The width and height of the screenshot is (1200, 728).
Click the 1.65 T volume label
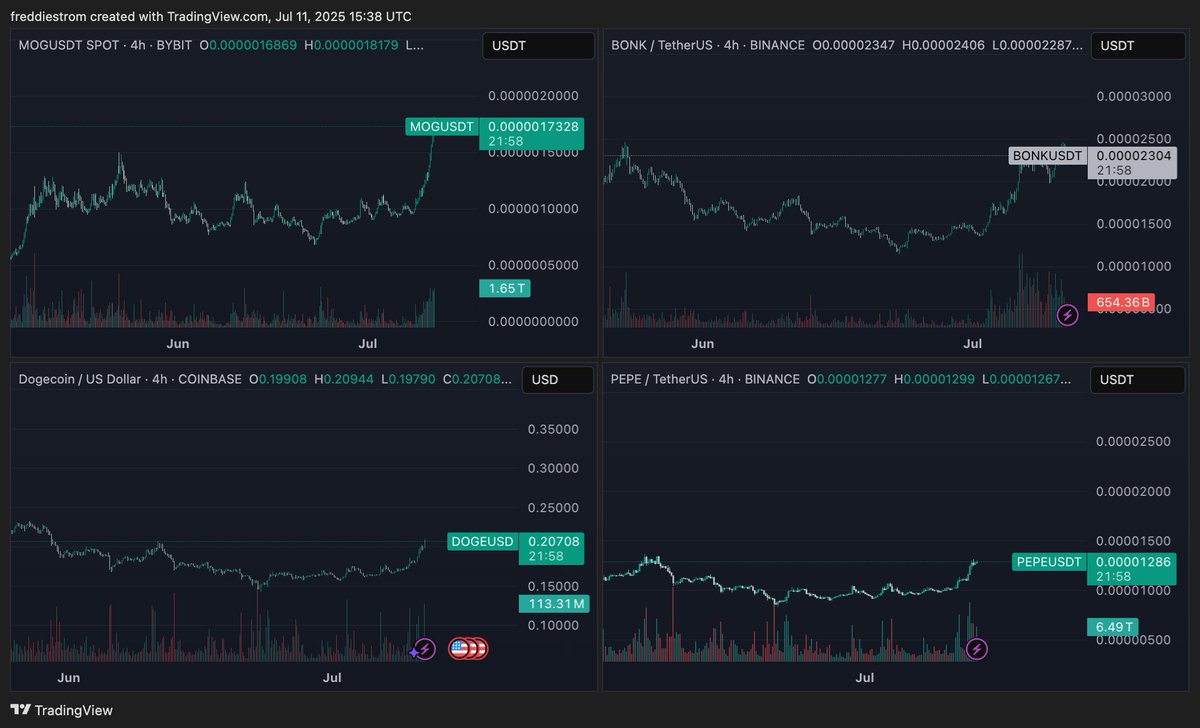(x=505, y=289)
